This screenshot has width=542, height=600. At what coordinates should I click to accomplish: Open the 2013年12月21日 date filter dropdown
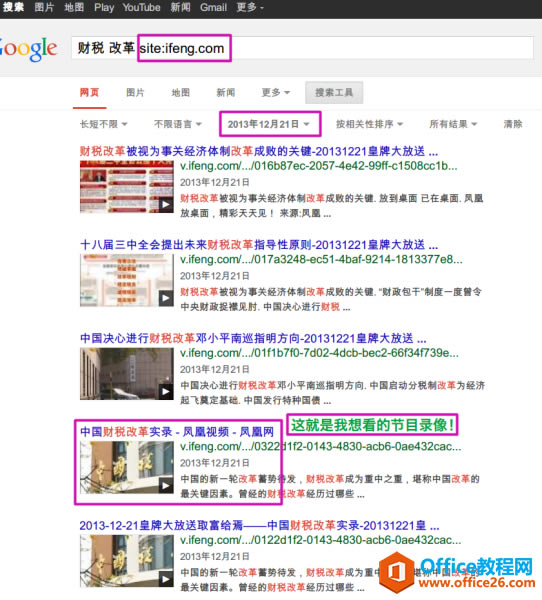pyautogui.click(x=269, y=124)
